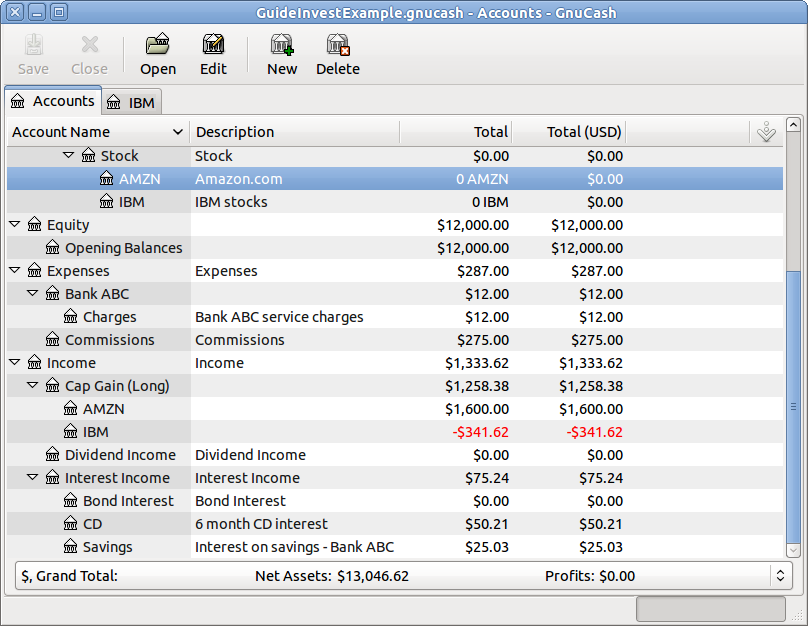
Task: Click the Delete account toolbar icon
Action: [x=338, y=44]
